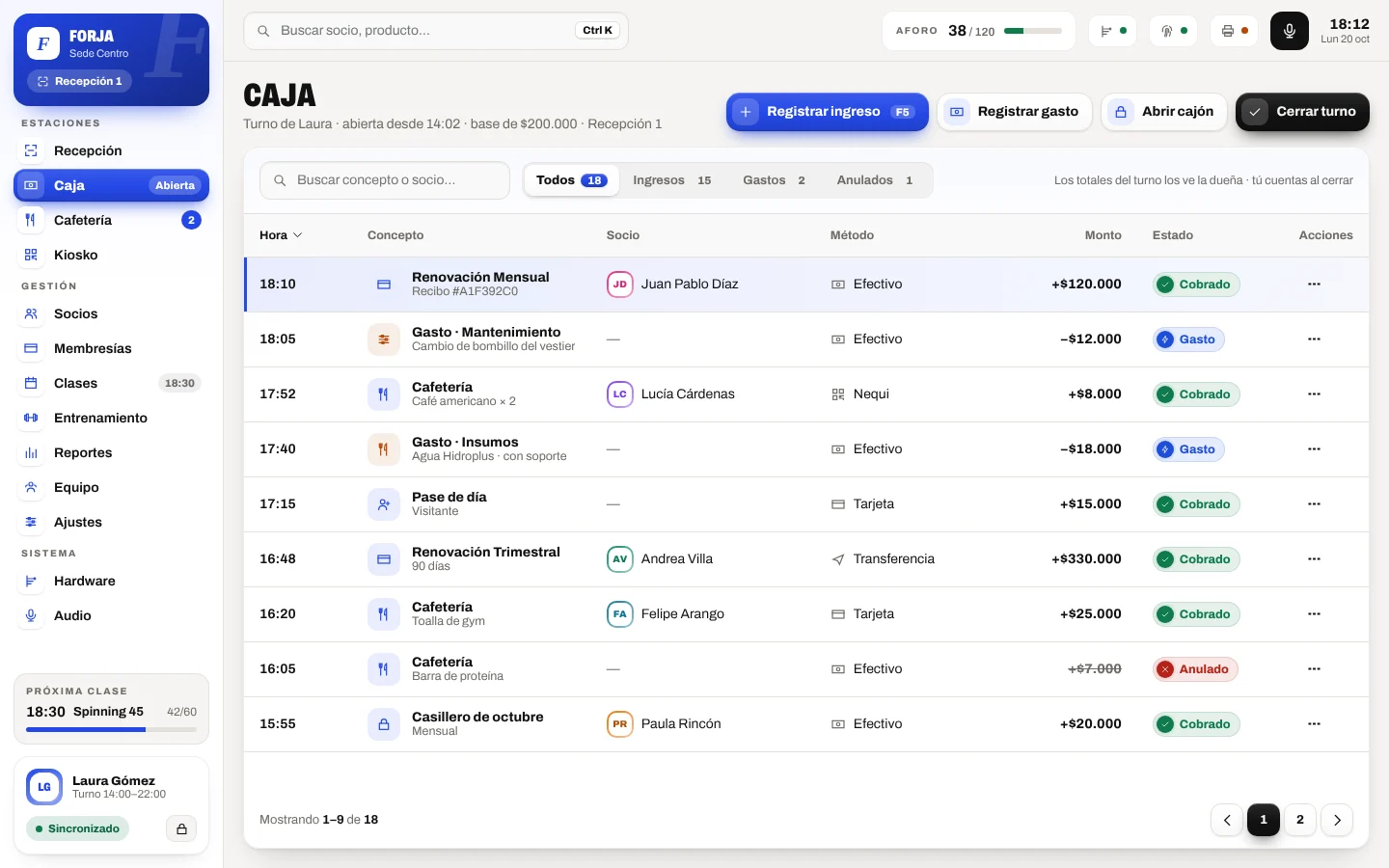Screen dimensions: 1389x868
Task: Focus the Buscar socio, producto search field
Action: point(436,31)
